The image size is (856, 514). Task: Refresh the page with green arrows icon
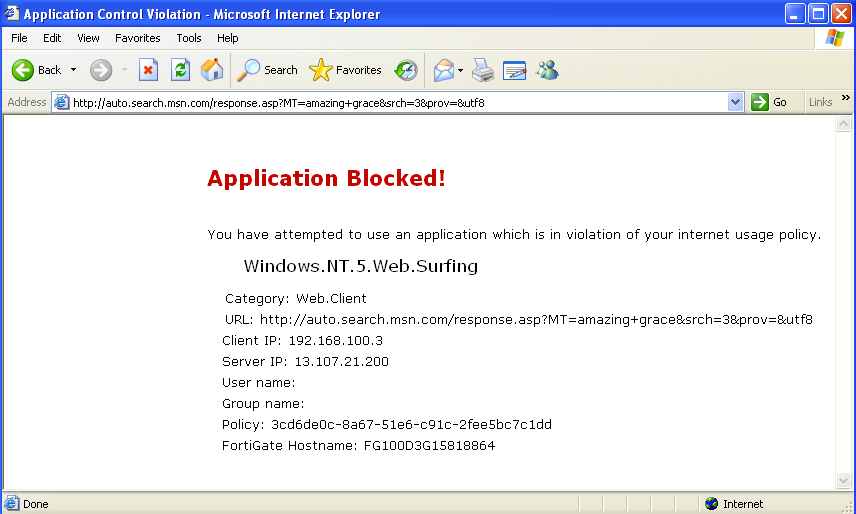(180, 70)
